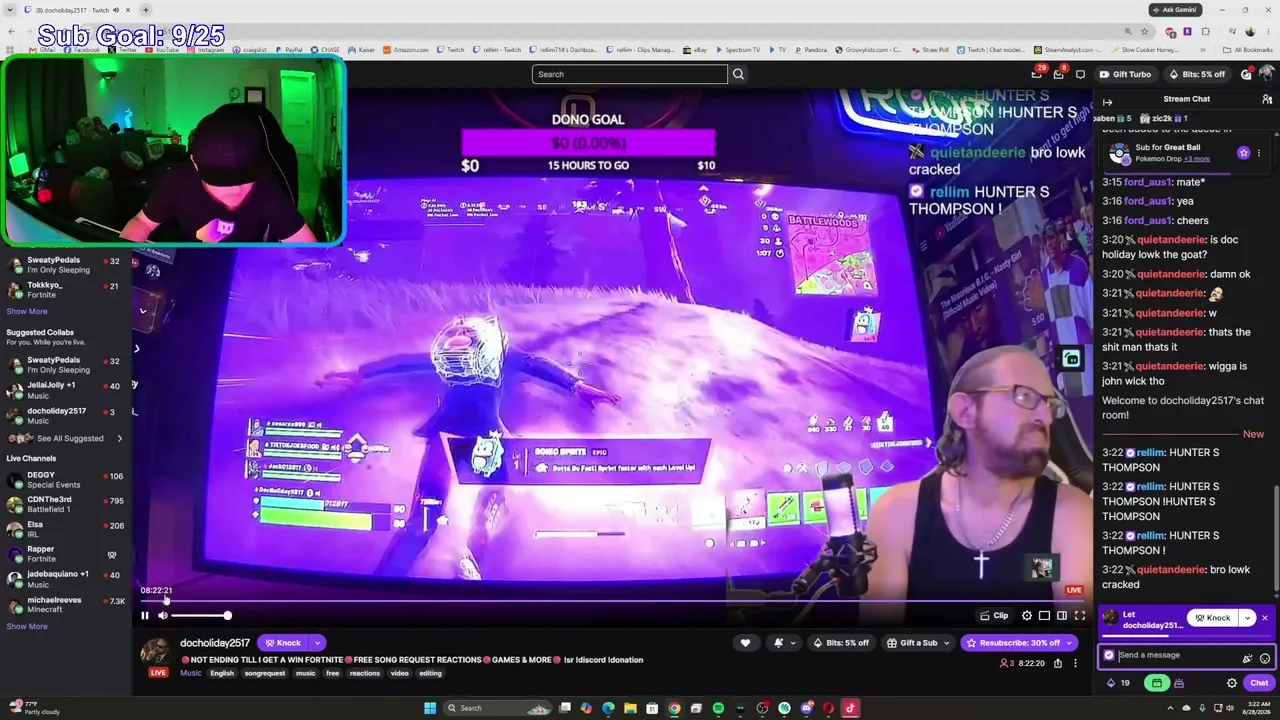
Task: Open the player settings gear icon
Action: tap(1026, 616)
